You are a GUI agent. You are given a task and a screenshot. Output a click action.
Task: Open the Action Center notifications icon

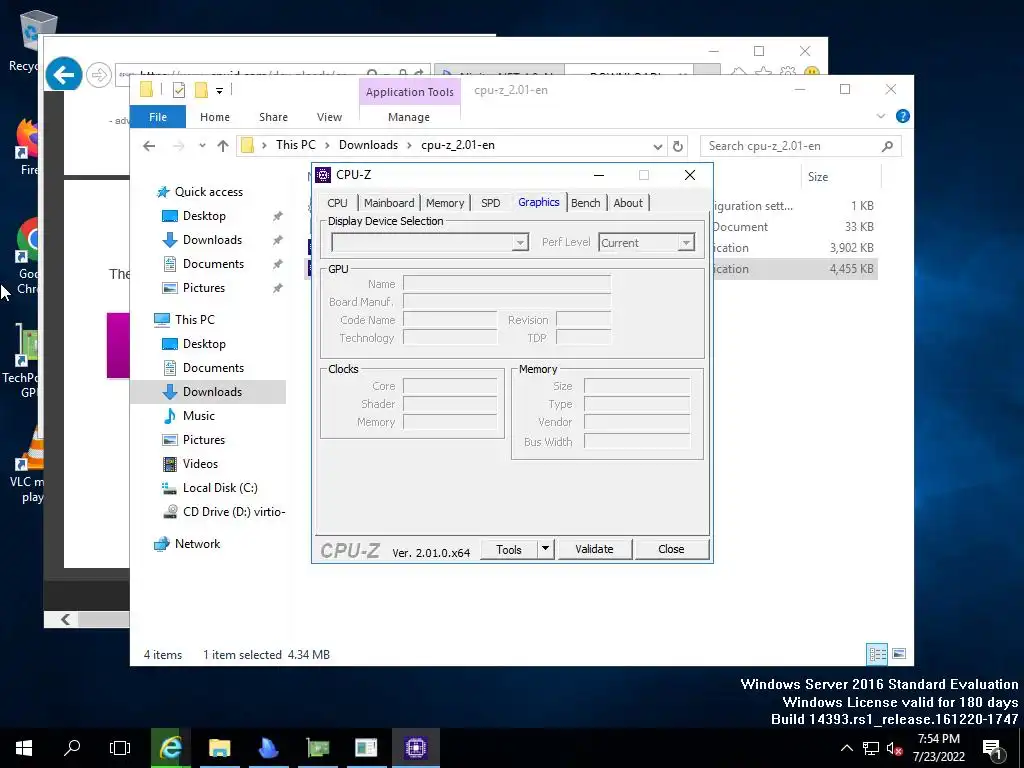[x=993, y=748]
